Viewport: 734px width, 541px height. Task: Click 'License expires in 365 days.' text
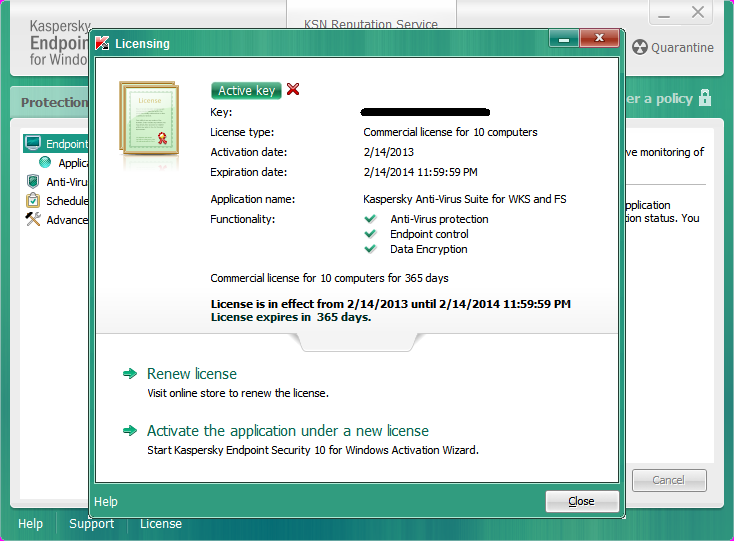[x=291, y=317]
